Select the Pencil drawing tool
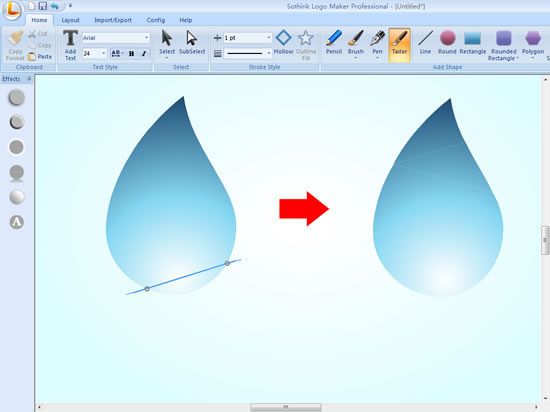Screen dimensions: 550x412 click(x=334, y=42)
